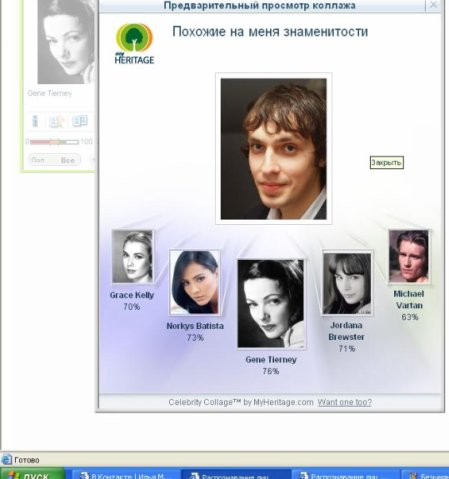
Task: Click the 'Готово' status bar text
Action: tap(27, 460)
